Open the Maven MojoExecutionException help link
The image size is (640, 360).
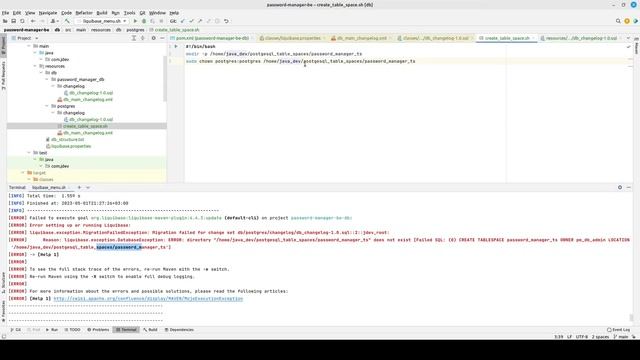pos(148,299)
